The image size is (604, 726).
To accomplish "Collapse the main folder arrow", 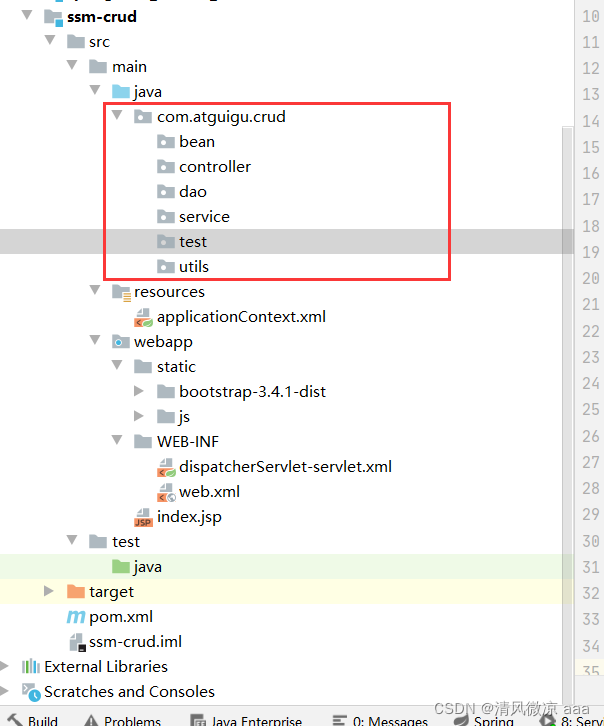I will (72, 65).
